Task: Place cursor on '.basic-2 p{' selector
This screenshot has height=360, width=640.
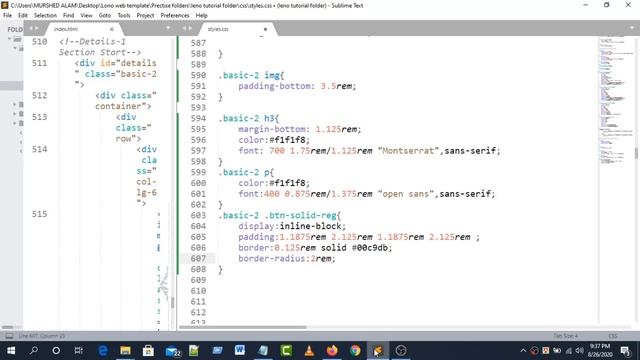Action: (246, 172)
